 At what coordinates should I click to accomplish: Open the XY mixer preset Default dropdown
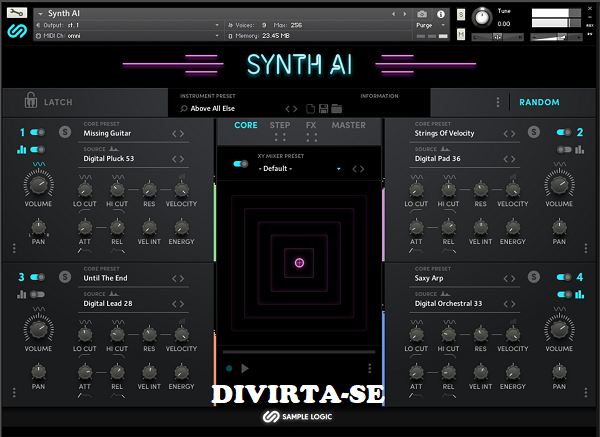click(299, 169)
